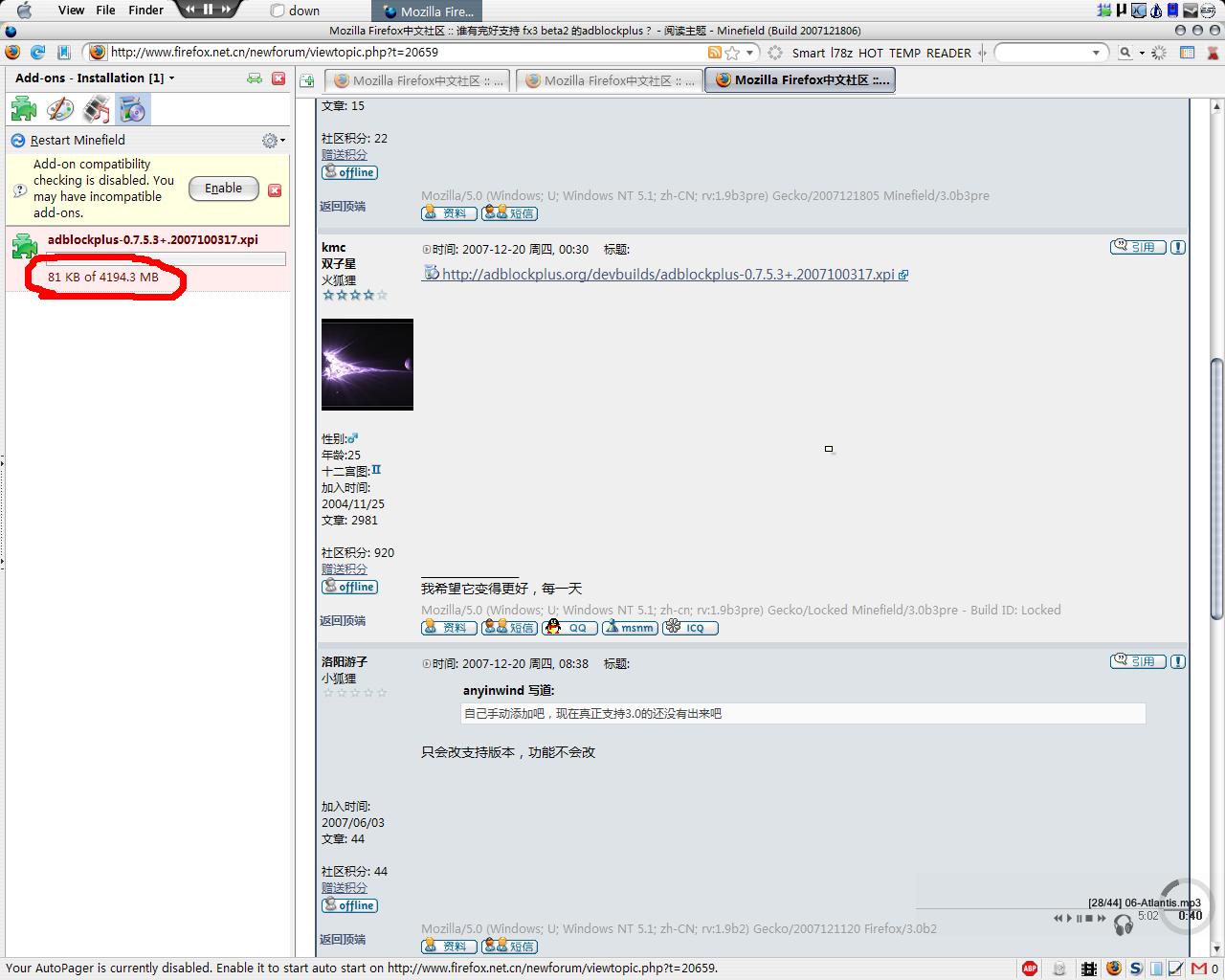Click the page vertical scrollbar thumb
The height and width of the screenshot is (980, 1225).
pos(1216,488)
